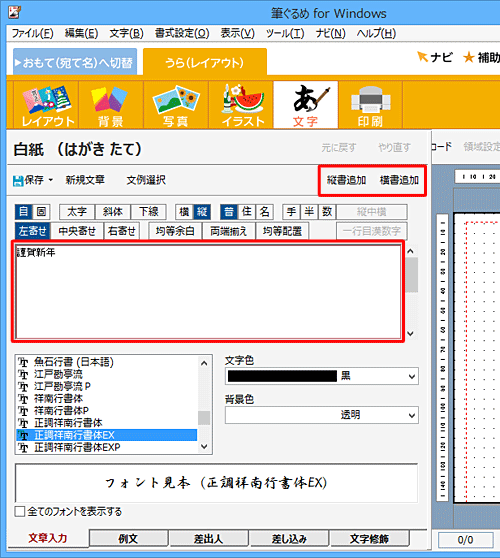Viewport: 500px width, 558px height.
Task: Open the 書式設定(O) menu
Action: point(182,33)
